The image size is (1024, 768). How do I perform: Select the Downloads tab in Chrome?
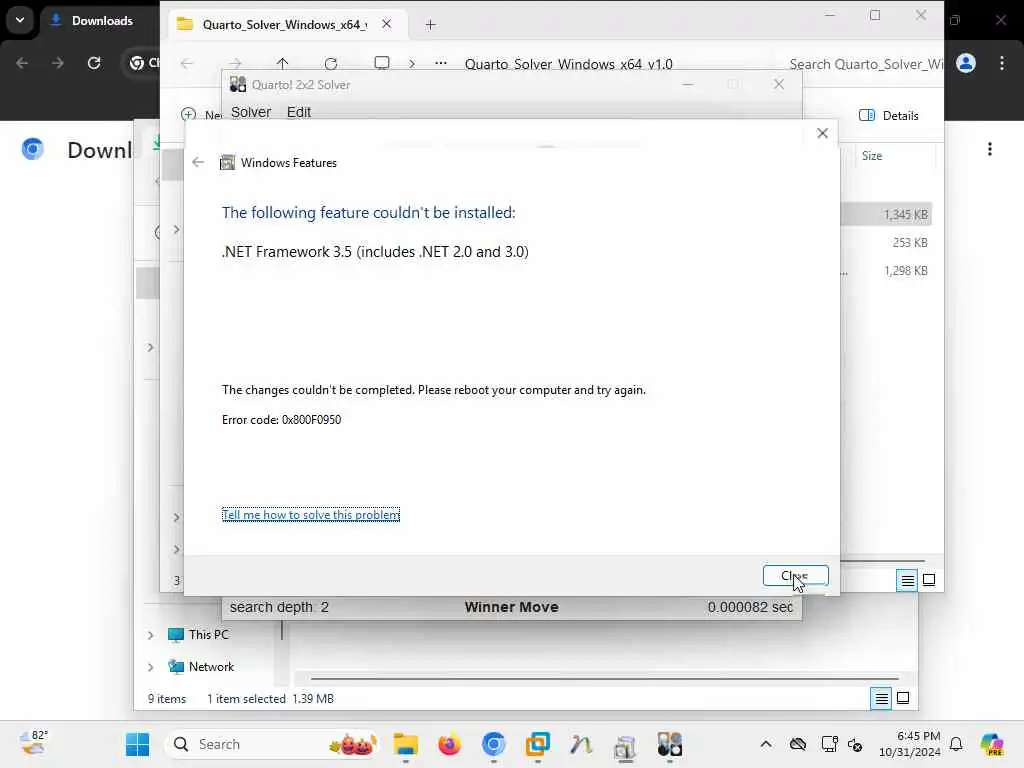point(101,21)
